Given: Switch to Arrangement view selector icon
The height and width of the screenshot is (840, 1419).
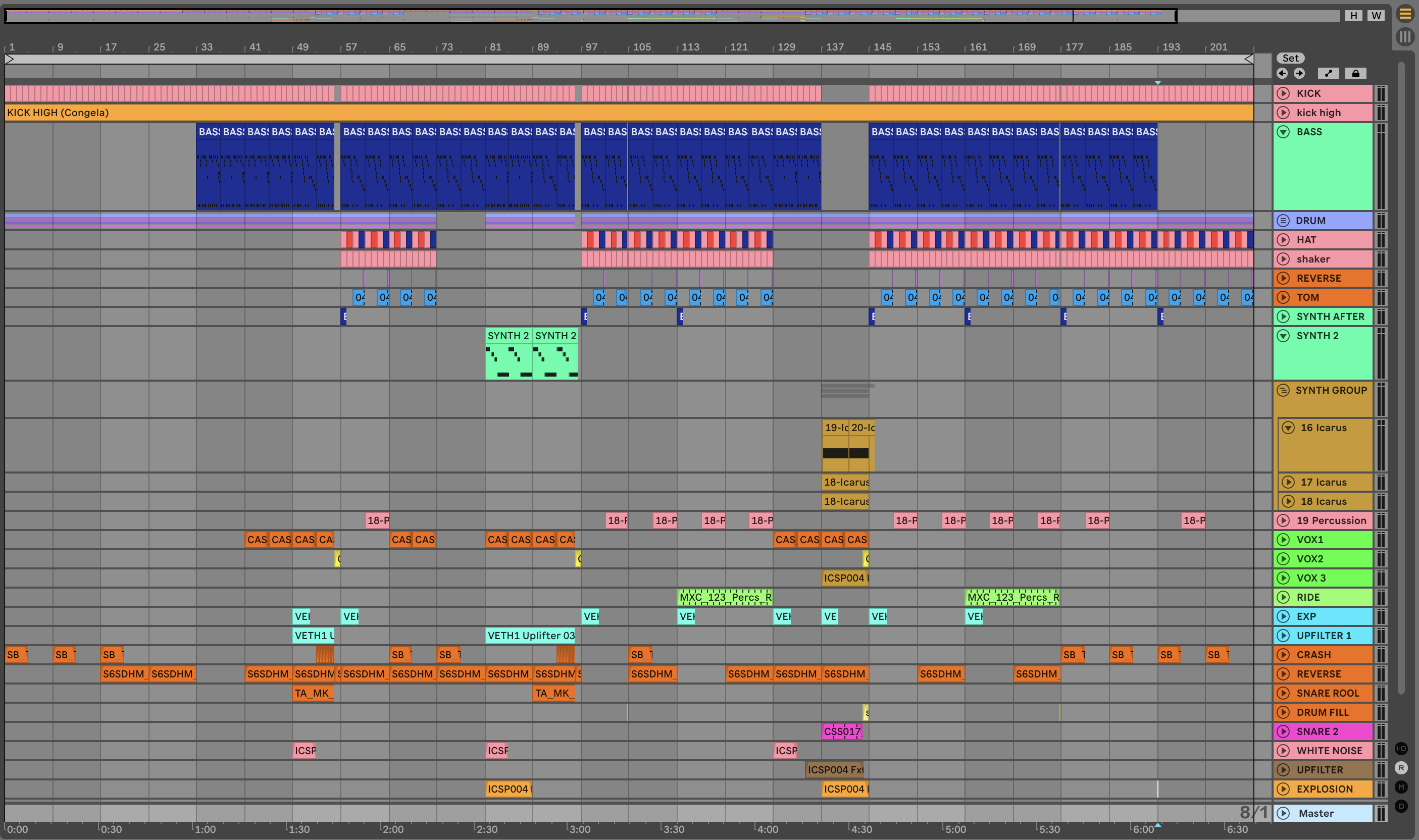Looking at the screenshot, I should point(1405,14).
